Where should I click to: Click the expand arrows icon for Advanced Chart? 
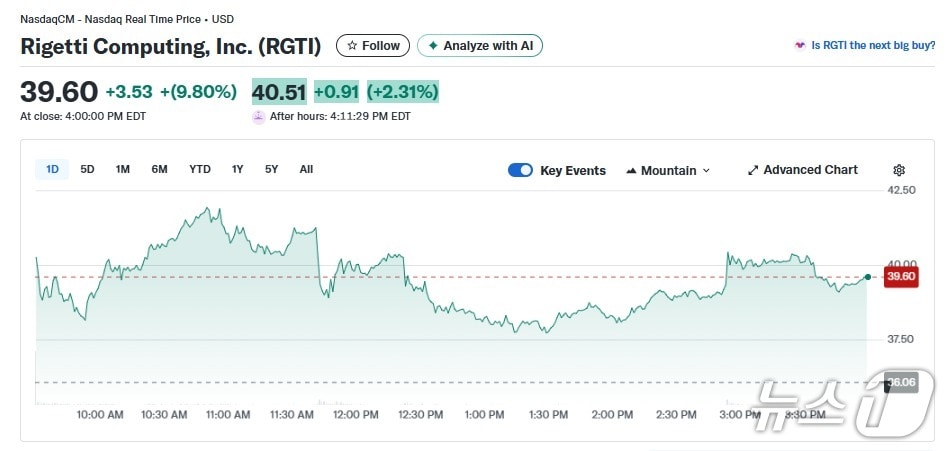point(753,170)
